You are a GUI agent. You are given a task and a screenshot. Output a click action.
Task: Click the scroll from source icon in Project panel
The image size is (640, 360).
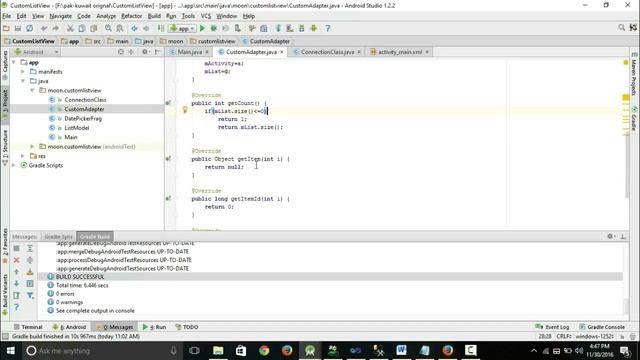point(121,52)
